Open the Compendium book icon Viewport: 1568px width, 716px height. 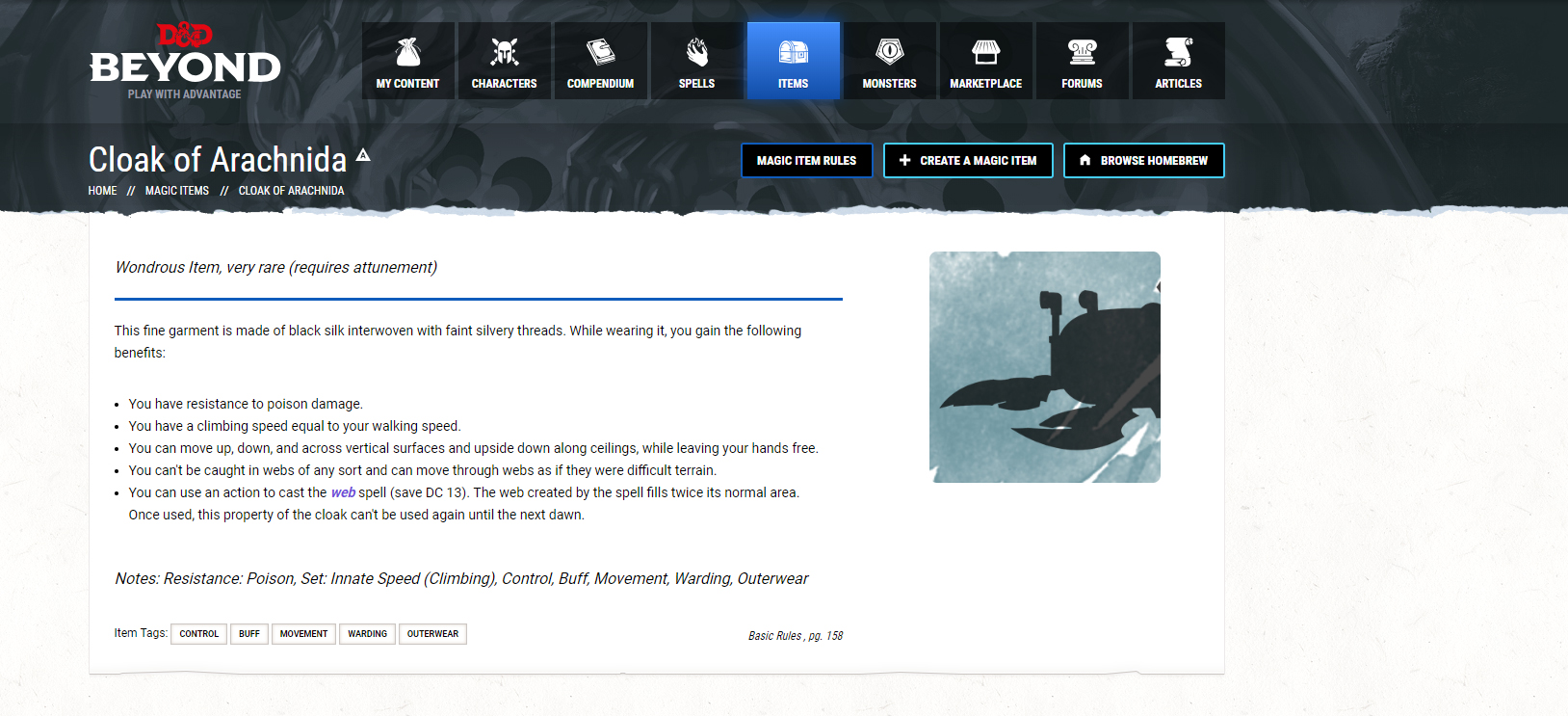point(600,52)
